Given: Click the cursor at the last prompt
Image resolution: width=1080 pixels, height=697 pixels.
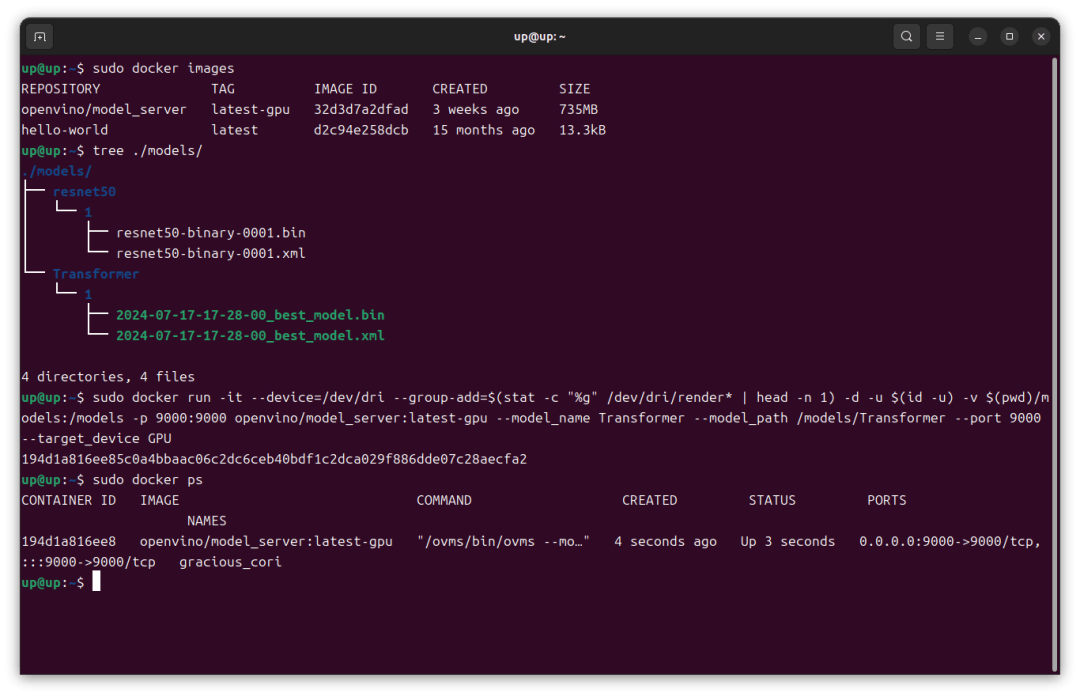Looking at the screenshot, I should tap(96, 582).
